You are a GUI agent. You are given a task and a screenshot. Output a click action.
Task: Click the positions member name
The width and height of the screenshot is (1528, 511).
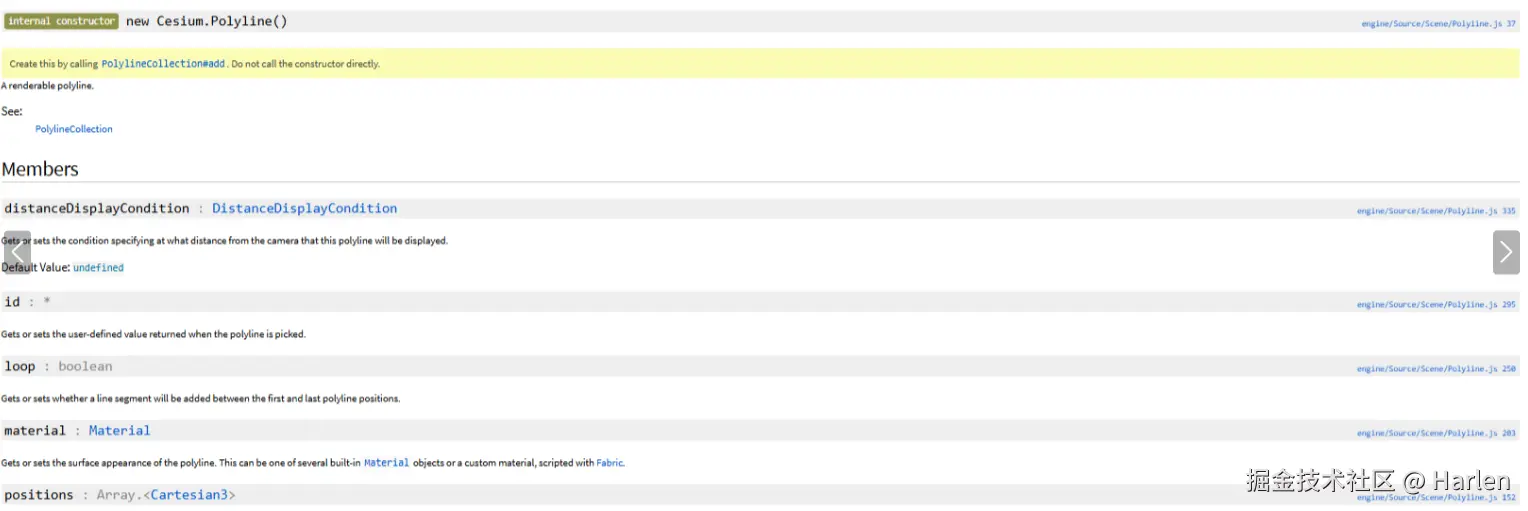click(39, 495)
